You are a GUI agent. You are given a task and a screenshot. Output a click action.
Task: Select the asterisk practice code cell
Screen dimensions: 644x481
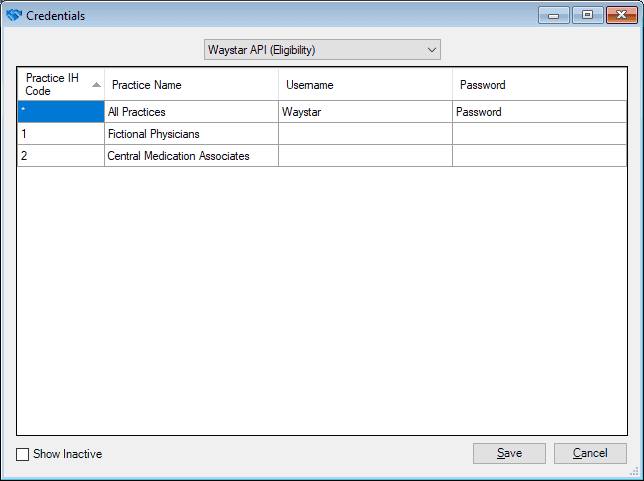click(x=60, y=112)
